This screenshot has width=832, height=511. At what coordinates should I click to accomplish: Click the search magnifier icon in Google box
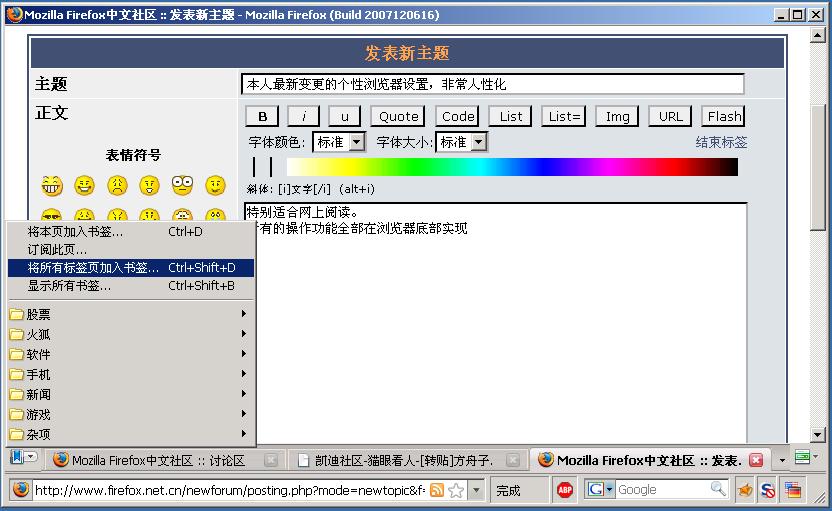(x=718, y=489)
